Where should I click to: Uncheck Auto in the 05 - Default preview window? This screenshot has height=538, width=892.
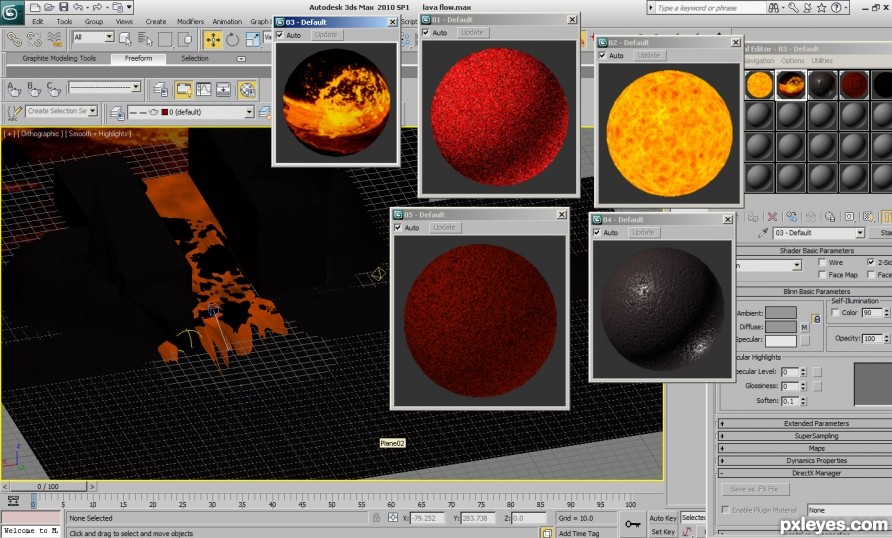(x=398, y=227)
